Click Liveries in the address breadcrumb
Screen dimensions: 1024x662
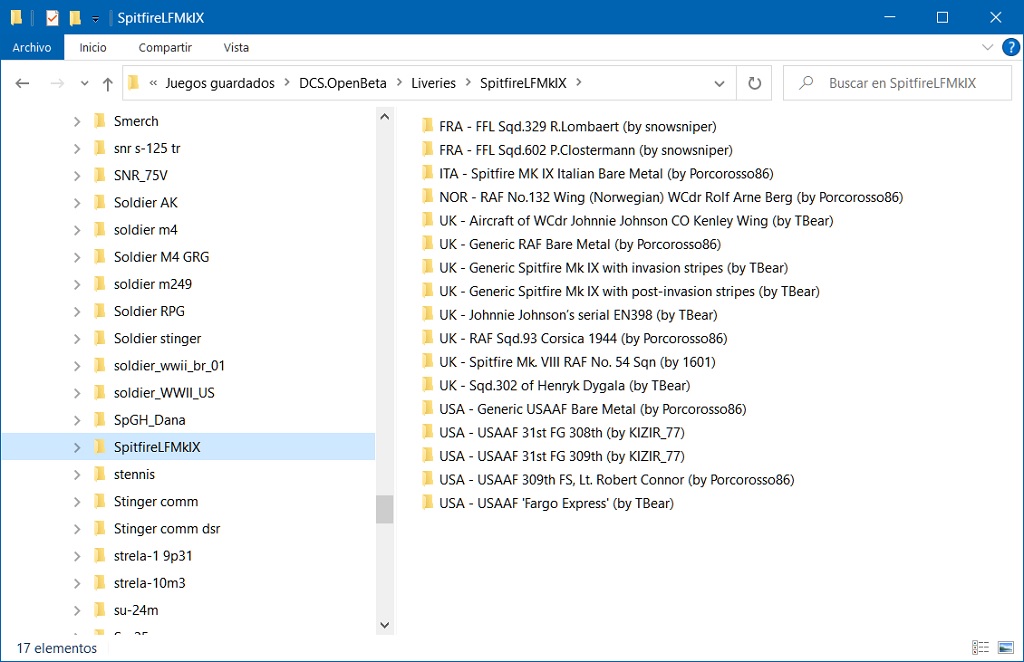(x=433, y=83)
